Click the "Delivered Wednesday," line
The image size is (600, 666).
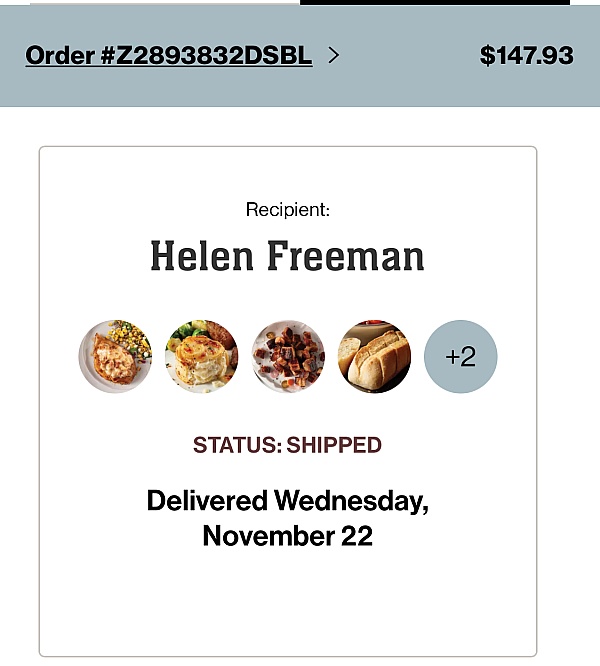click(287, 500)
